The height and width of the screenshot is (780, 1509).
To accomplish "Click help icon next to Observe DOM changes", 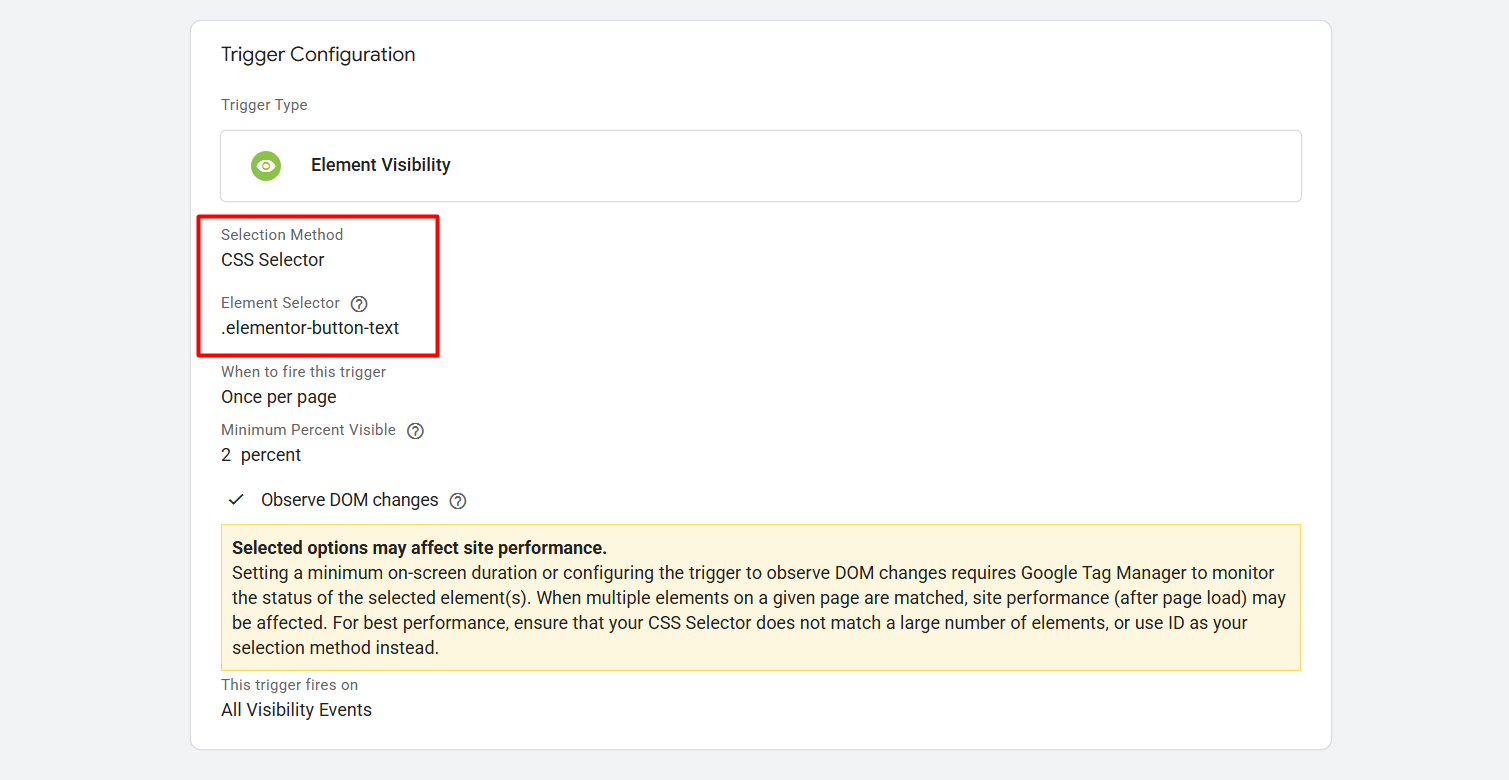I will [458, 501].
